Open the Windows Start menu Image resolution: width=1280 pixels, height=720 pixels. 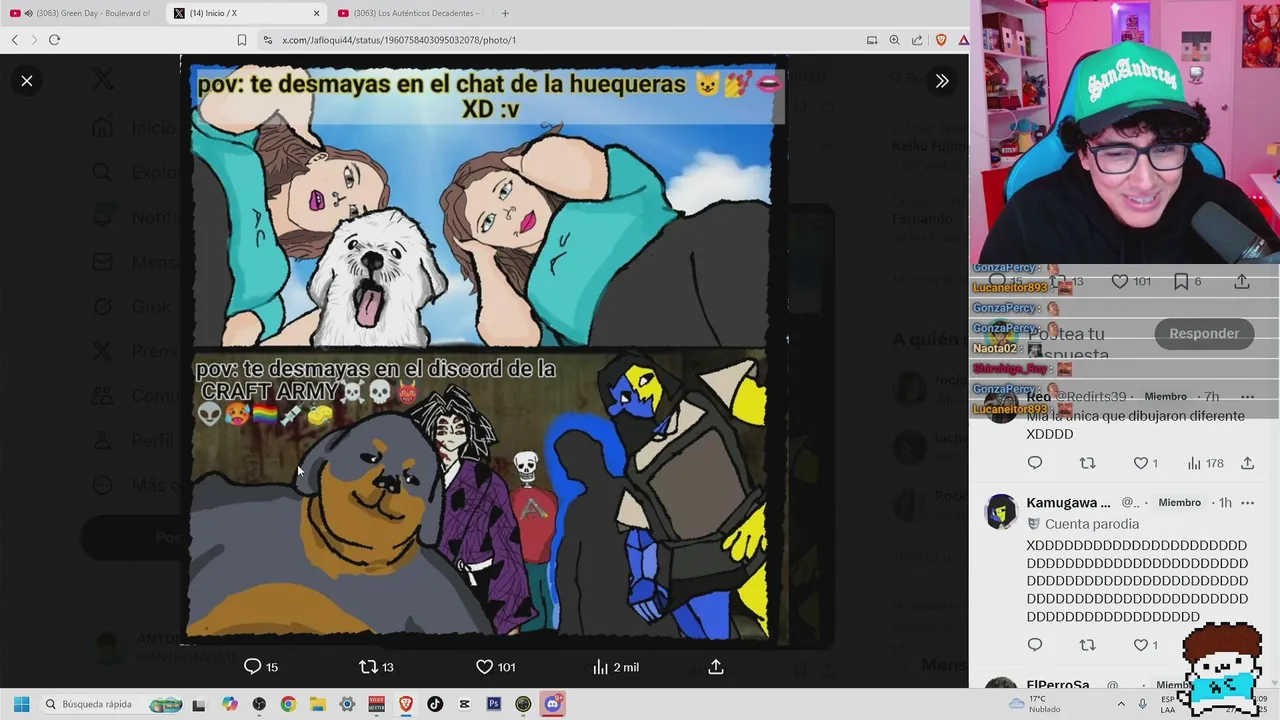(x=21, y=704)
